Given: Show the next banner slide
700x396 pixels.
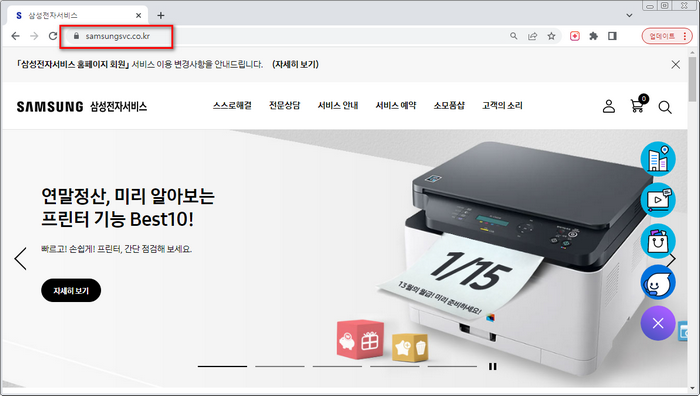Looking at the screenshot, I should coord(672,259).
